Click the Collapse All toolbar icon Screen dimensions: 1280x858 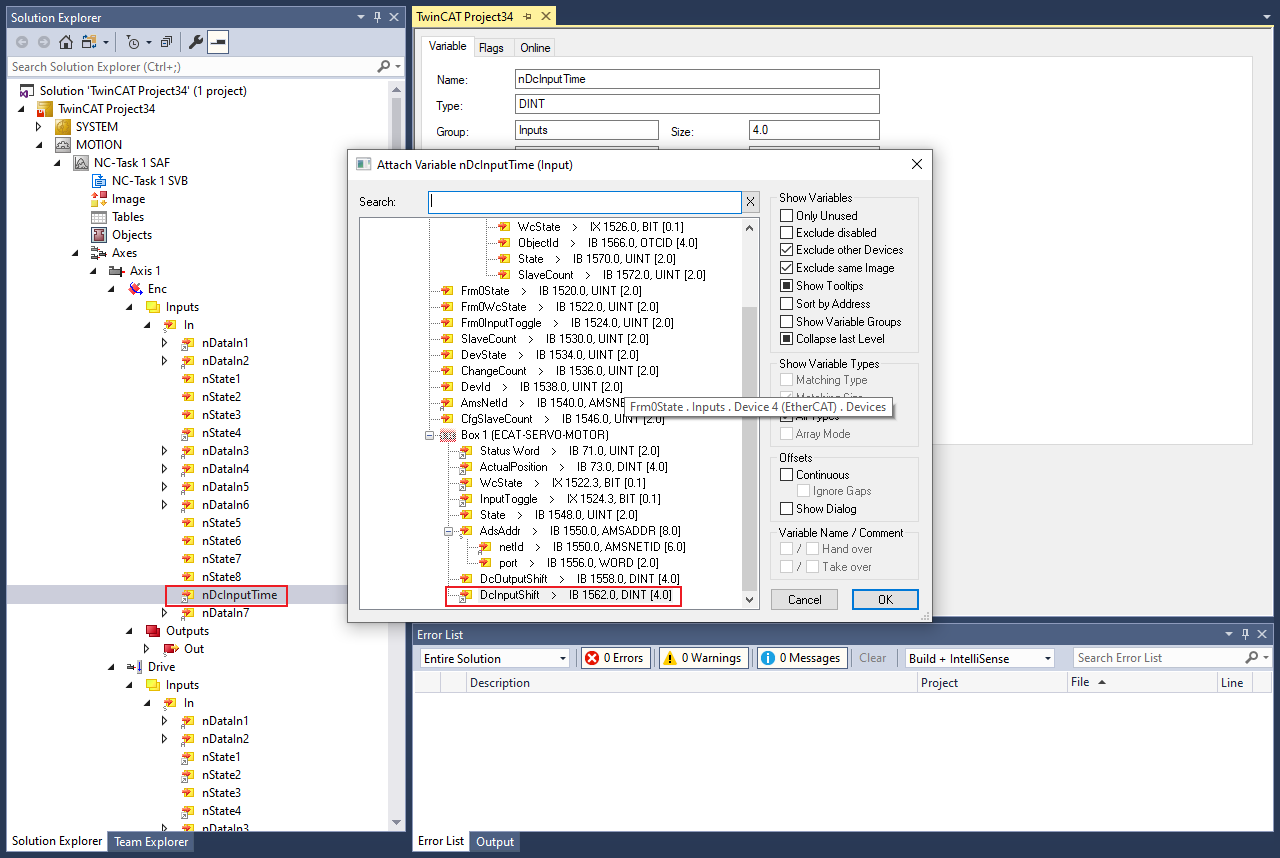coord(166,42)
